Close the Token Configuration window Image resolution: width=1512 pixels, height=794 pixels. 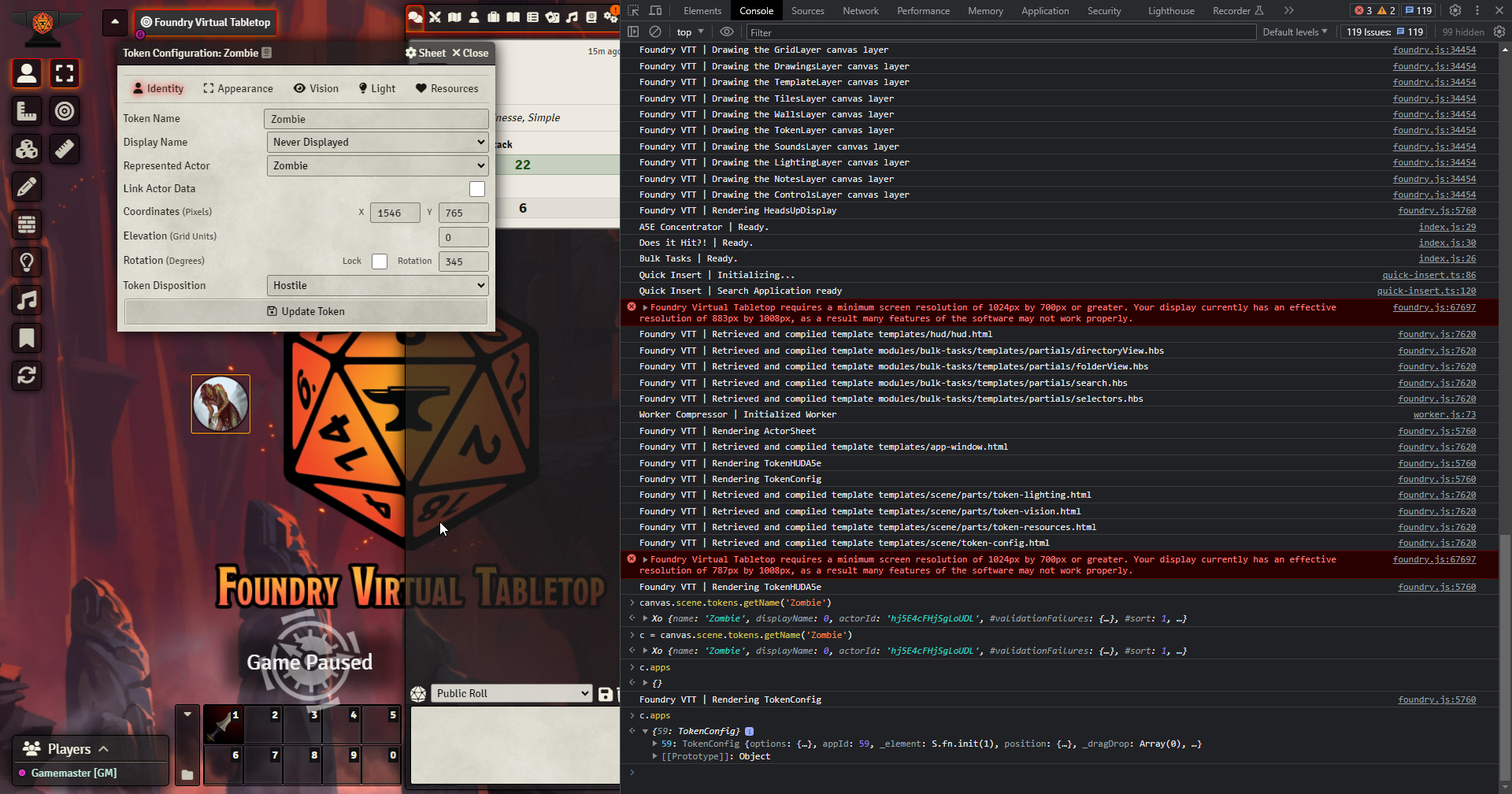(x=470, y=53)
